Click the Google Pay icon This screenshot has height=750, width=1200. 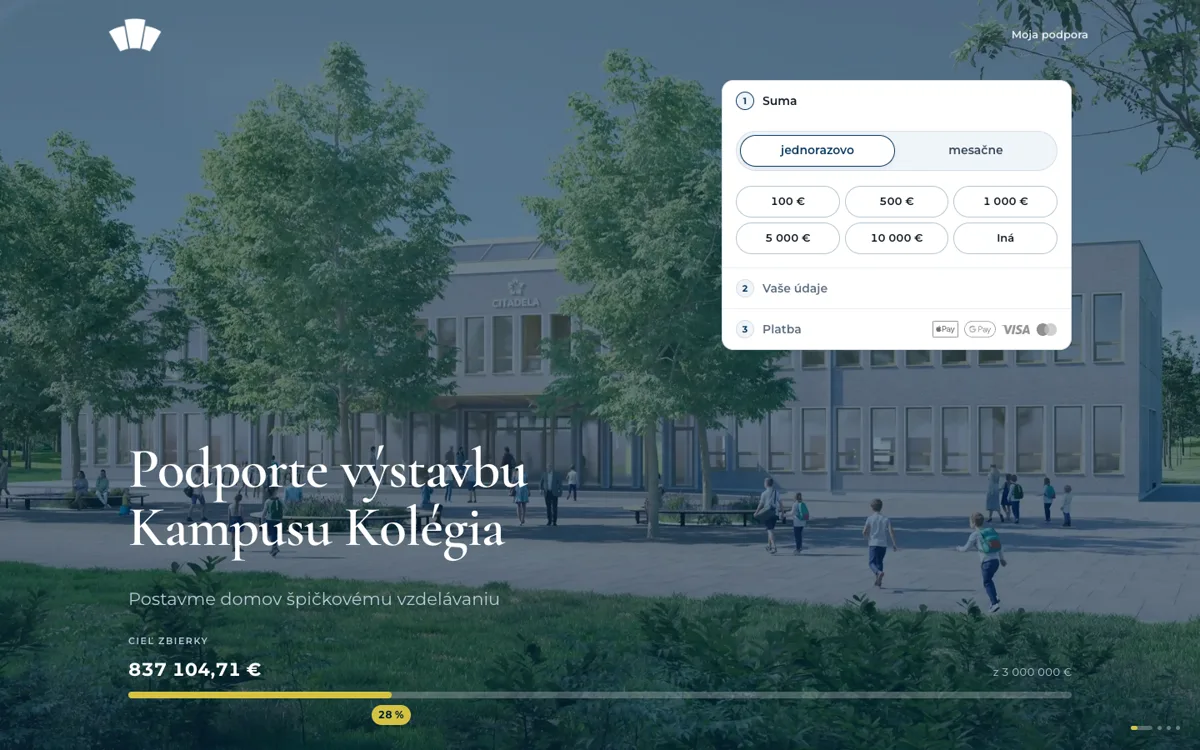coord(980,329)
